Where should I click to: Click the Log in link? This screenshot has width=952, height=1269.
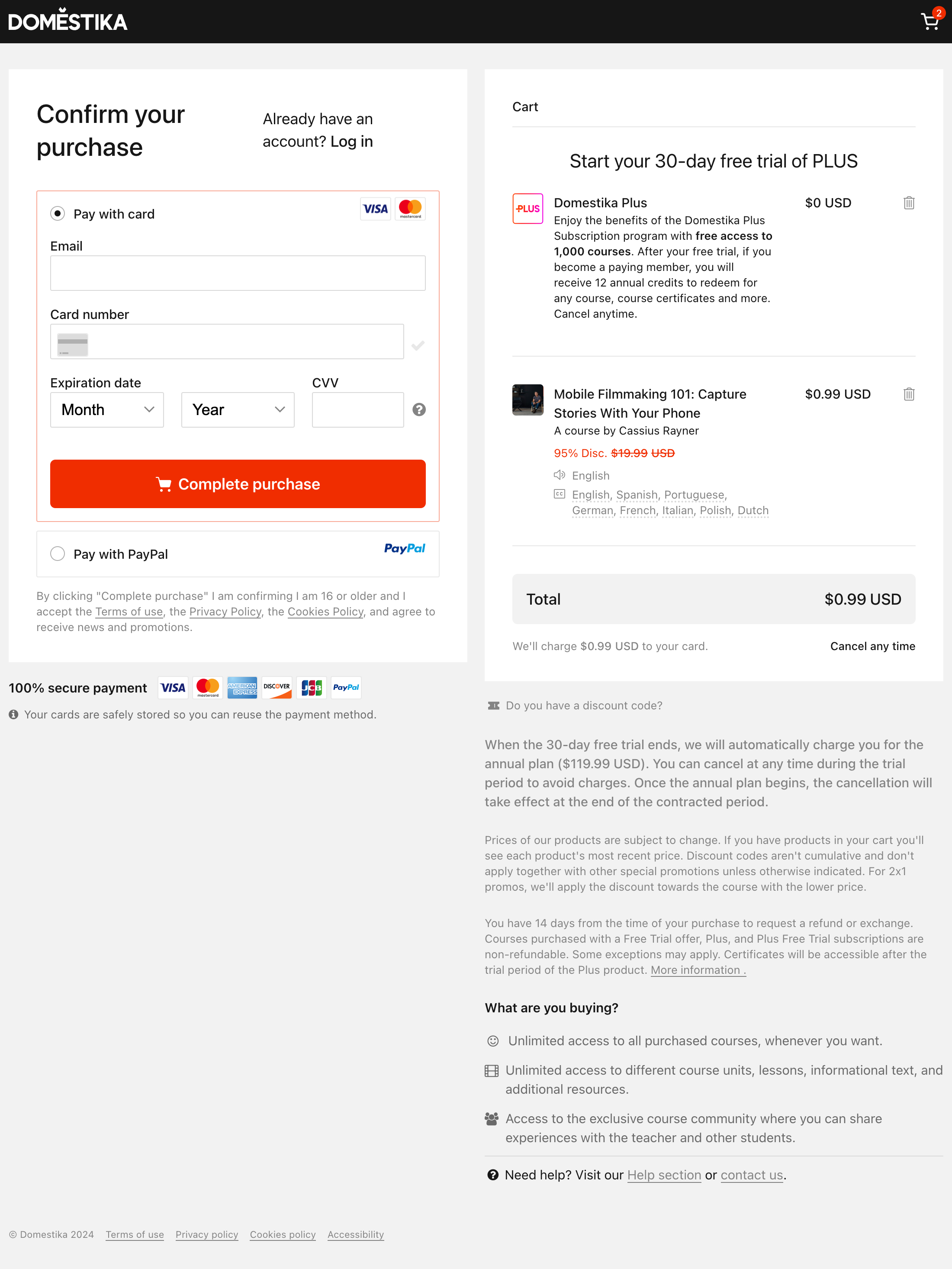351,142
